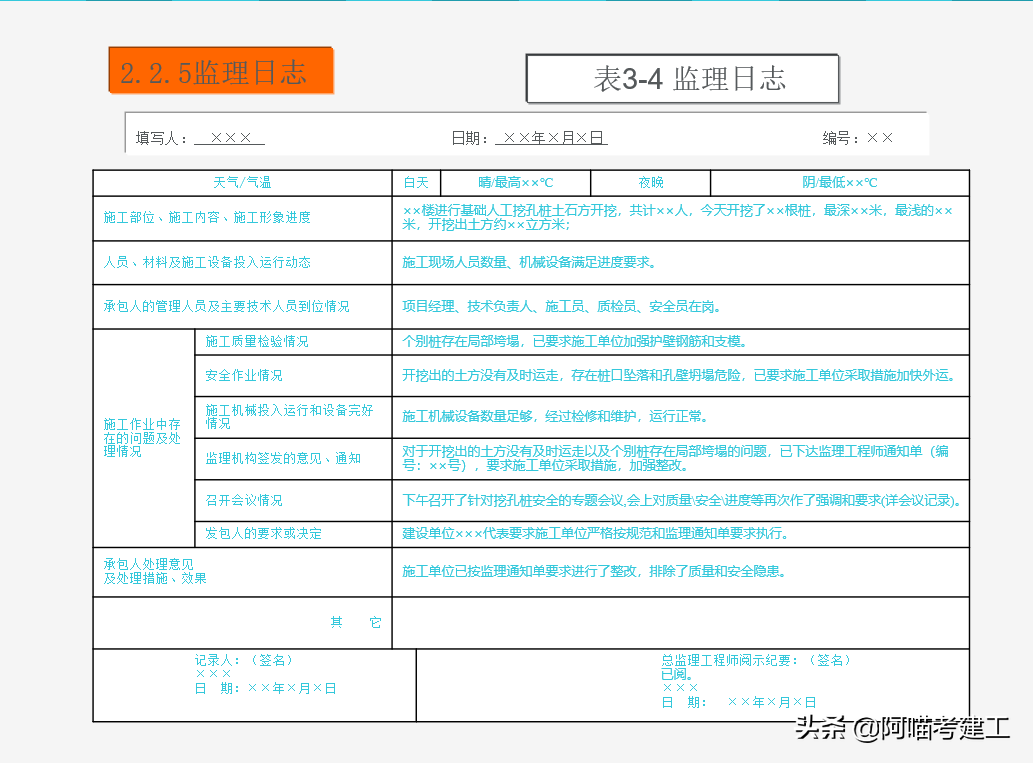The width and height of the screenshot is (1033, 763).
Task: Click the 天气/气温 header cell
Action: (241, 183)
